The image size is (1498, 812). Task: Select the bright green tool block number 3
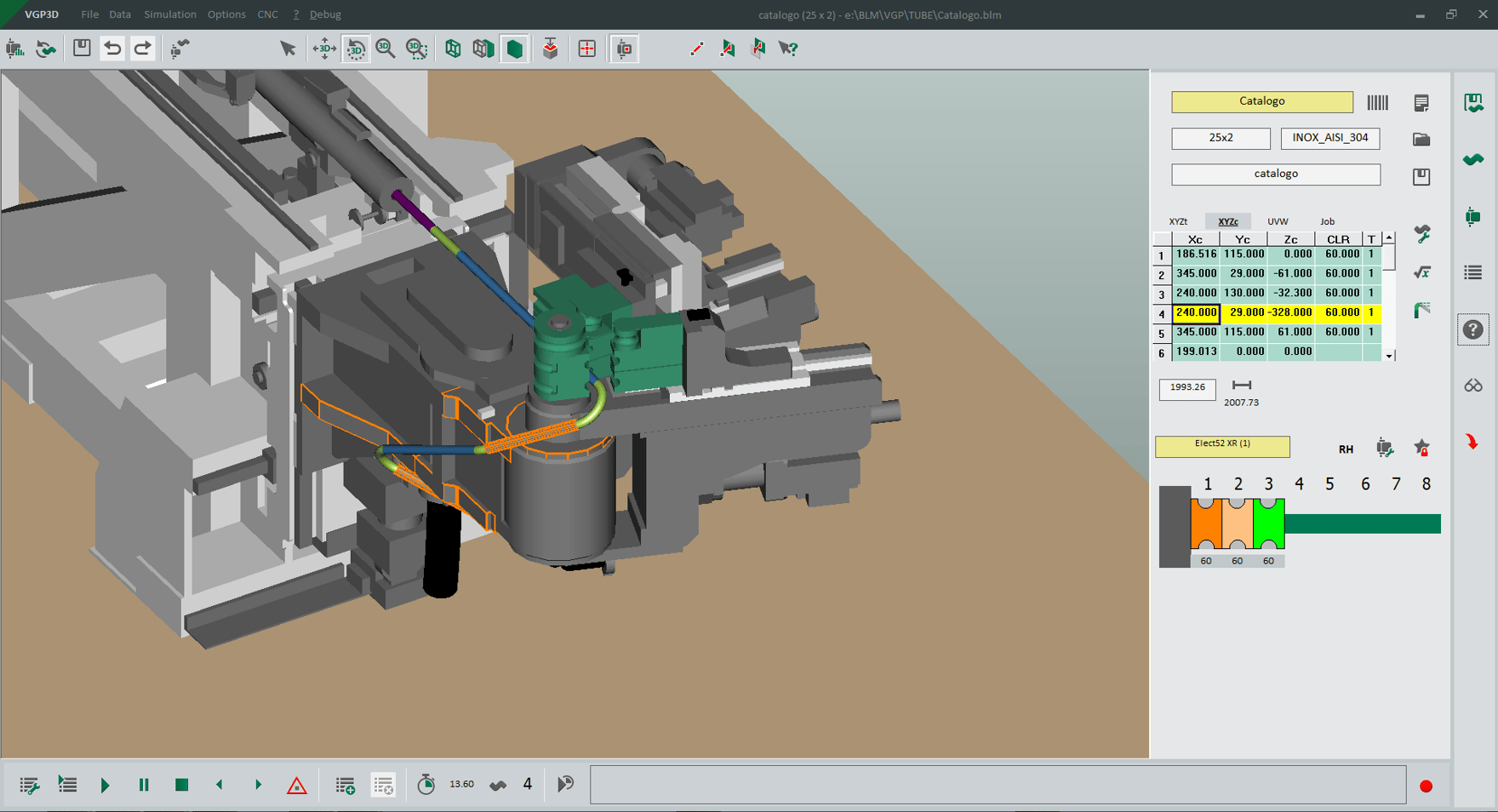click(1268, 524)
